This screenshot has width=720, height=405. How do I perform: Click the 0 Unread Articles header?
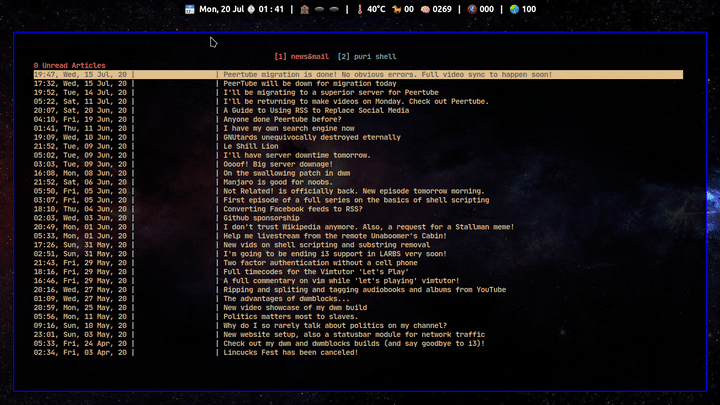(69, 66)
